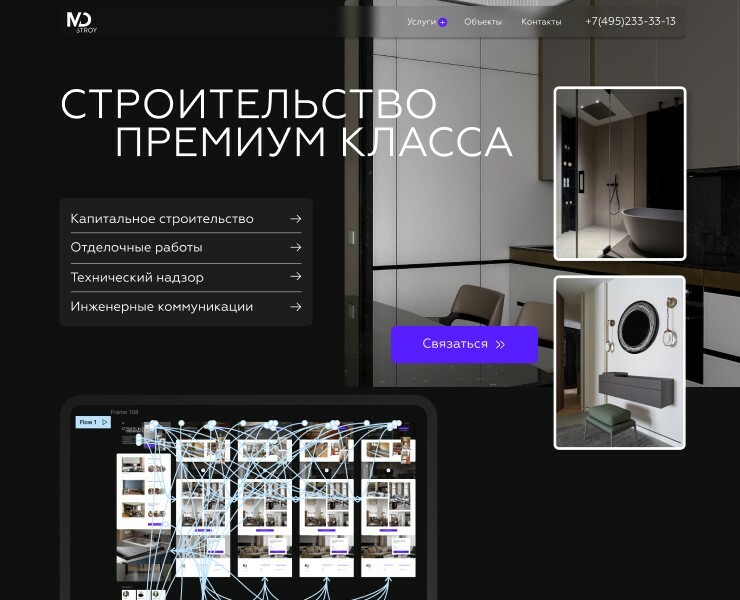Open the bathroom interior photo
740x600 pixels.
620,173
